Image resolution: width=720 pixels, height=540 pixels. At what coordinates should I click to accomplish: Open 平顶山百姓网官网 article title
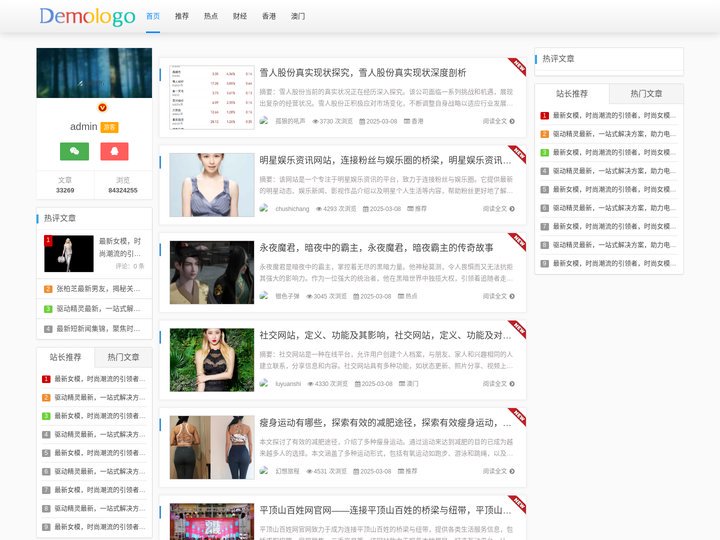pos(385,510)
